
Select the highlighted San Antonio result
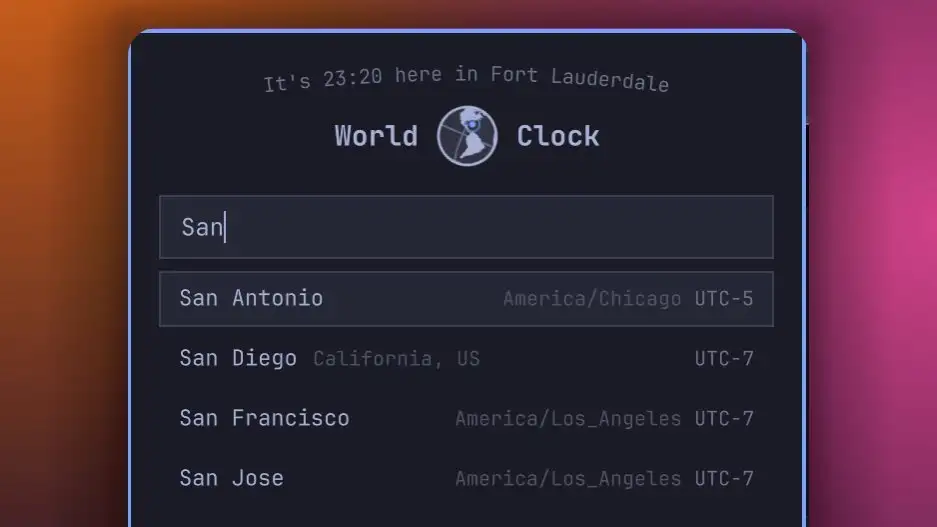[x=466, y=299]
